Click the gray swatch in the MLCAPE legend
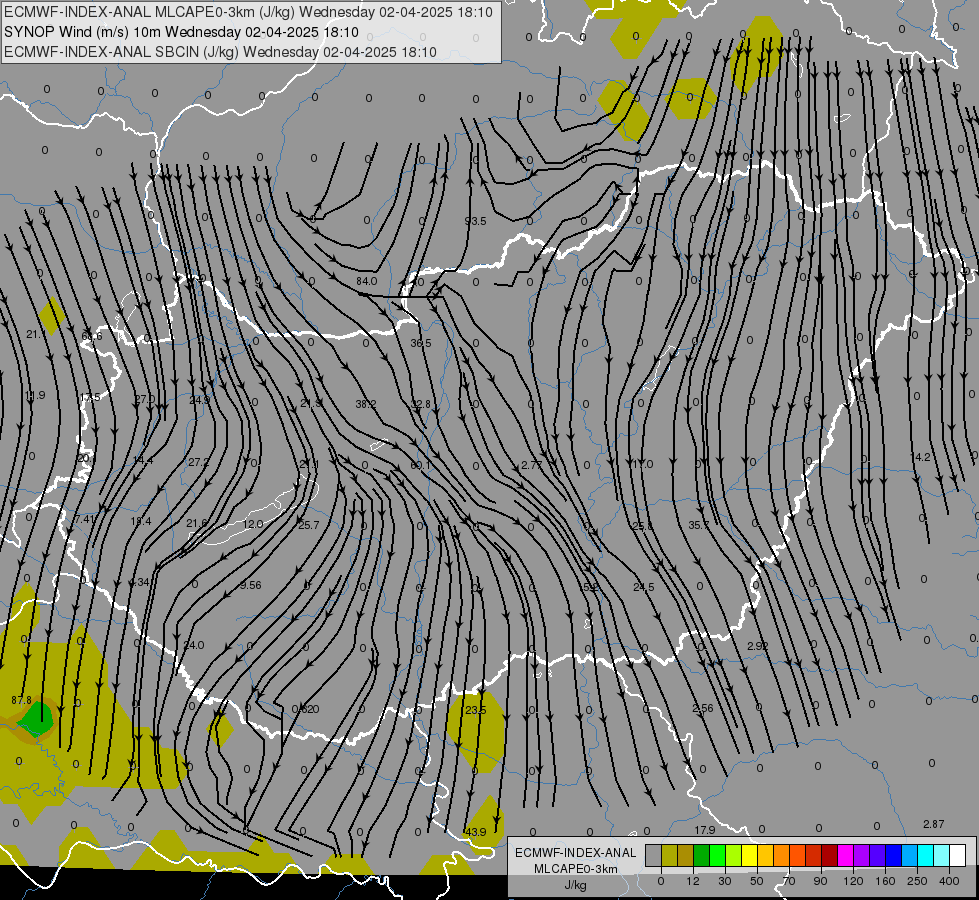The image size is (979, 900). point(653,855)
